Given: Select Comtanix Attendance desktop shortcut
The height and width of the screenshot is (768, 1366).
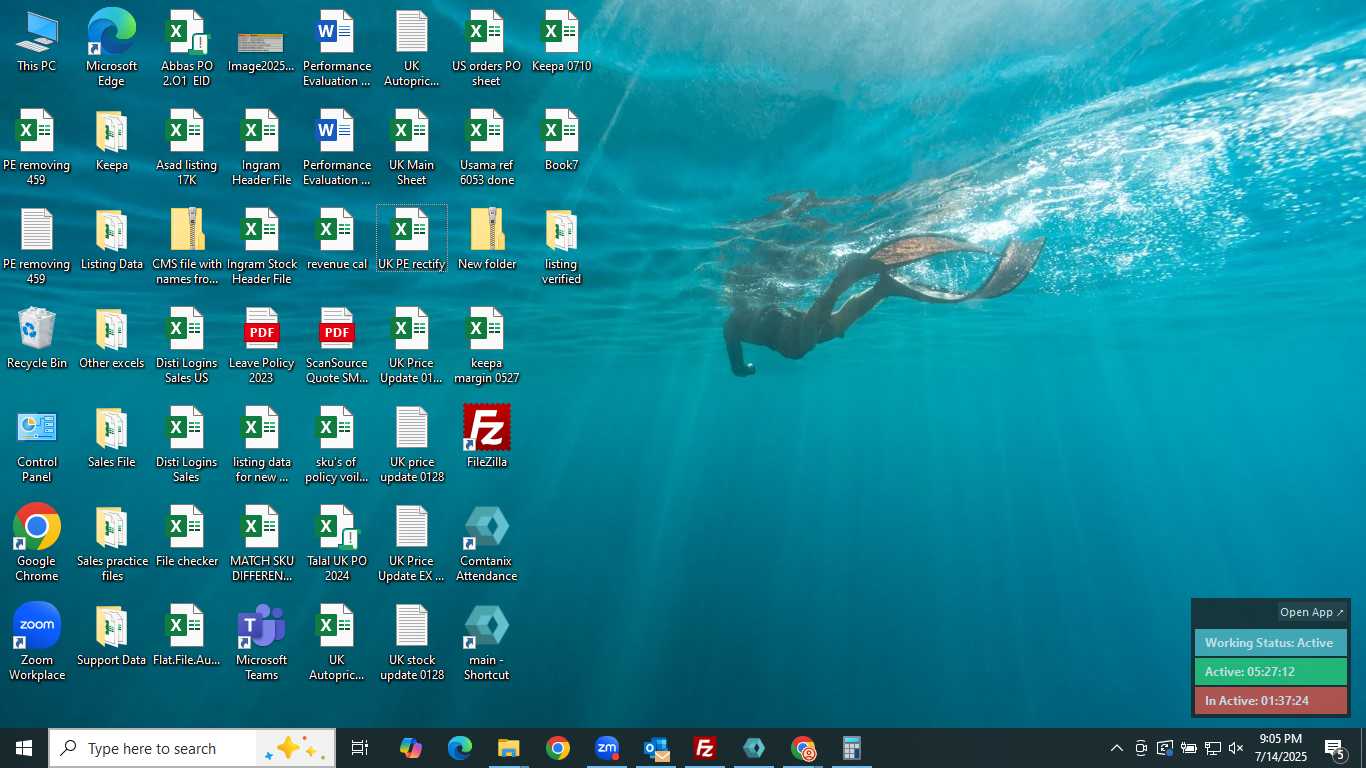Looking at the screenshot, I should point(487,543).
